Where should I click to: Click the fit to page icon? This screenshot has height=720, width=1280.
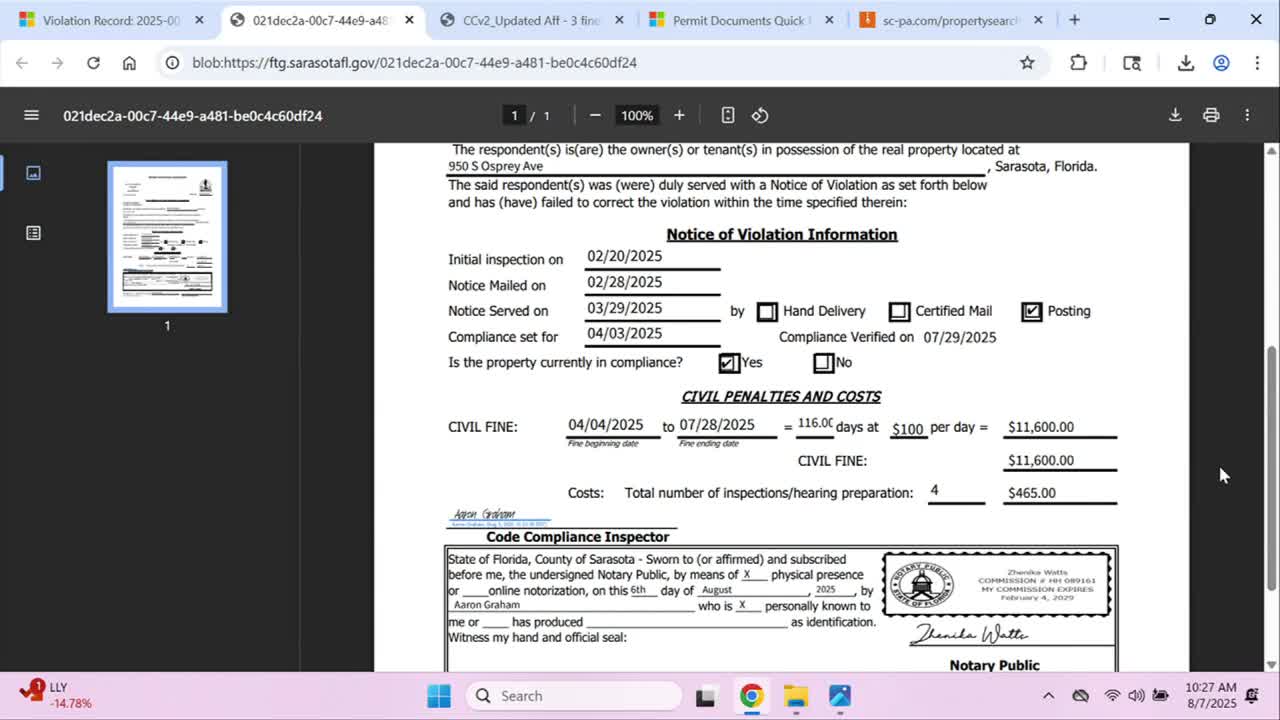click(x=728, y=115)
